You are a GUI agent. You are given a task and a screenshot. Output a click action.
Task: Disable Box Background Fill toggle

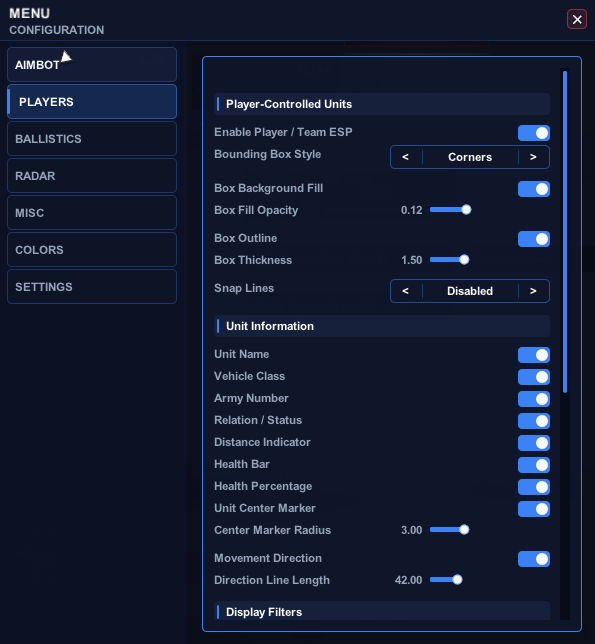[x=533, y=189]
